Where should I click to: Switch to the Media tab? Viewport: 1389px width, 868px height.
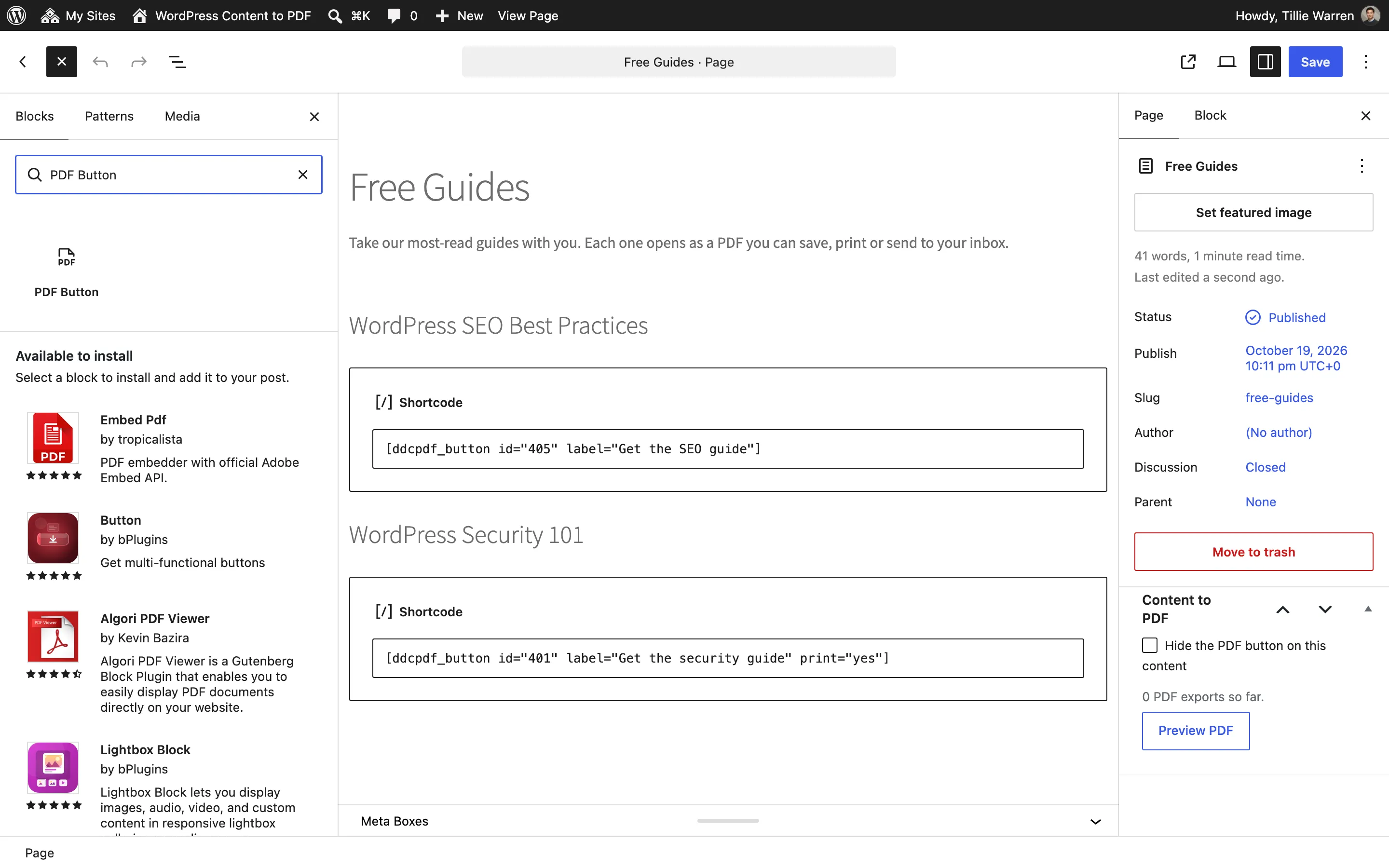182,116
